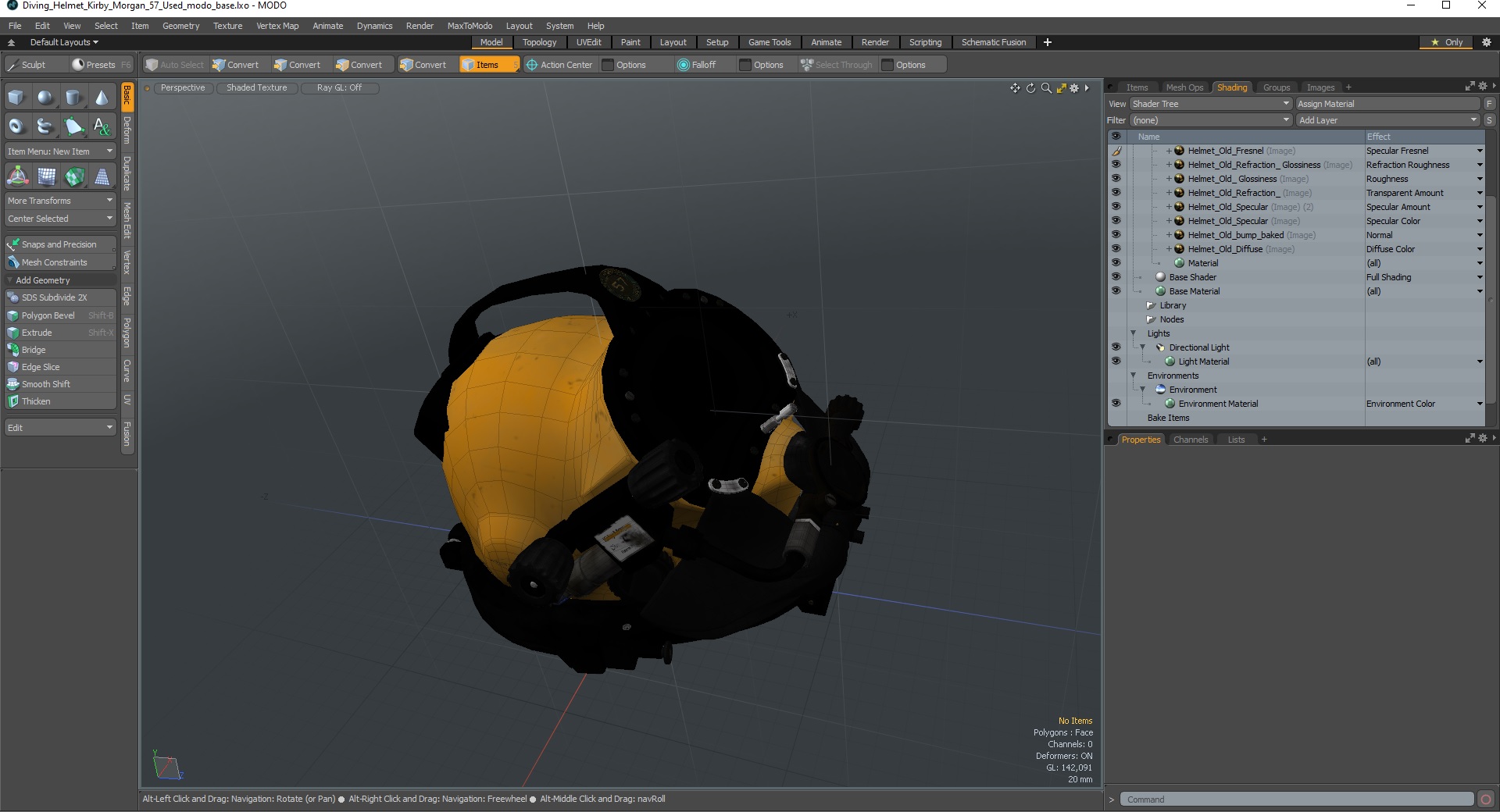Open the Geometry menu
Image resolution: width=1500 pixels, height=812 pixels.
coord(180,26)
